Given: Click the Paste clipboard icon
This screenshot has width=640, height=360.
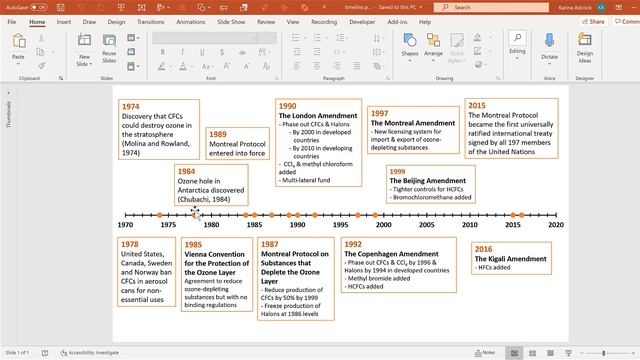Looking at the screenshot, I should point(18,41).
